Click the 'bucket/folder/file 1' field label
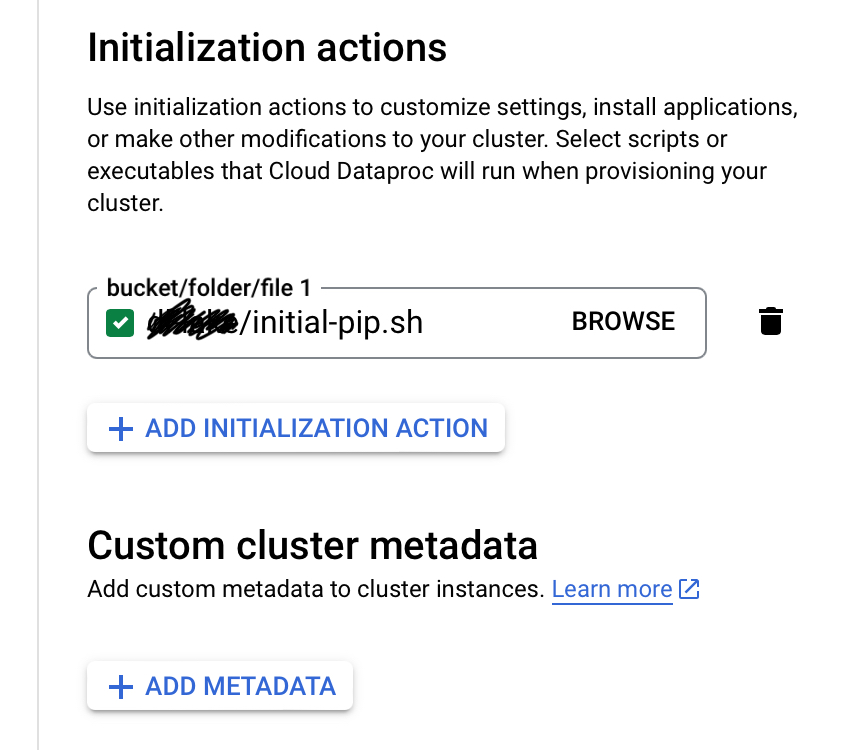The height and width of the screenshot is (750, 851). 209,289
